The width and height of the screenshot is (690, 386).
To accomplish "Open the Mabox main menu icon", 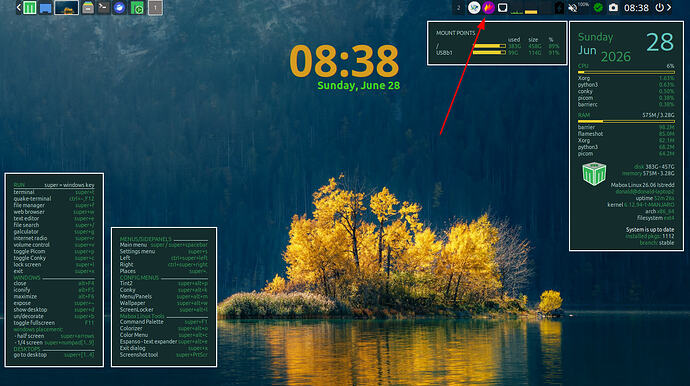I will (29, 7).
